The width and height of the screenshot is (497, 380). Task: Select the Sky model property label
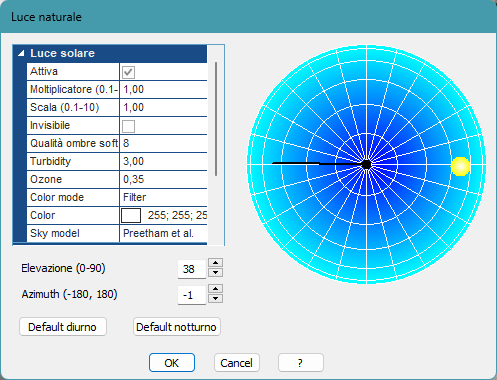(55, 233)
